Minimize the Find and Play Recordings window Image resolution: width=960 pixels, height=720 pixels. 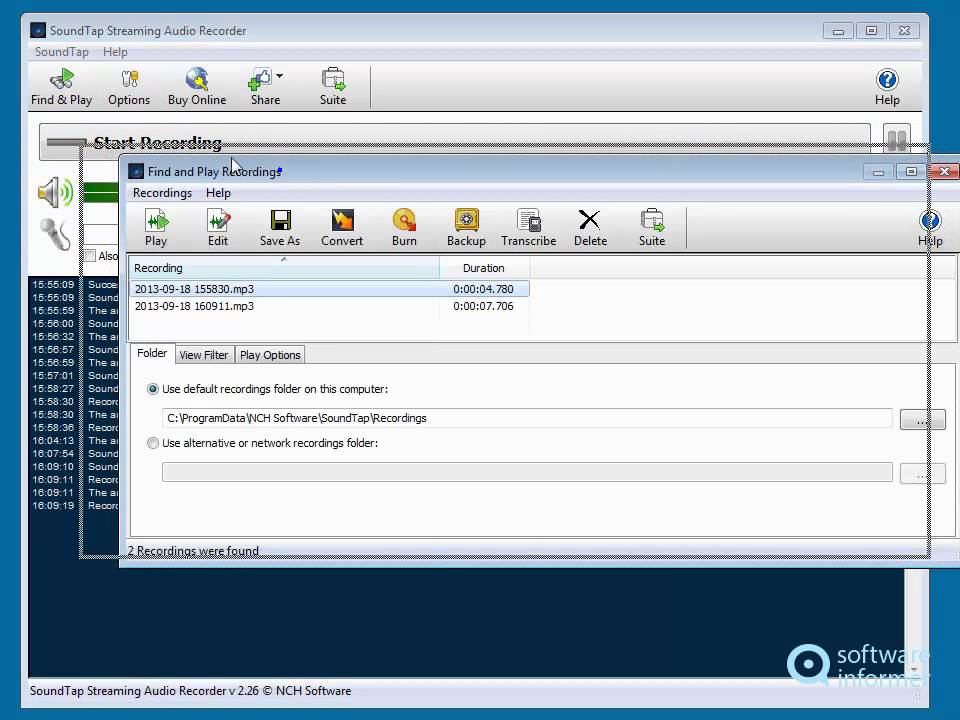pyautogui.click(x=878, y=172)
